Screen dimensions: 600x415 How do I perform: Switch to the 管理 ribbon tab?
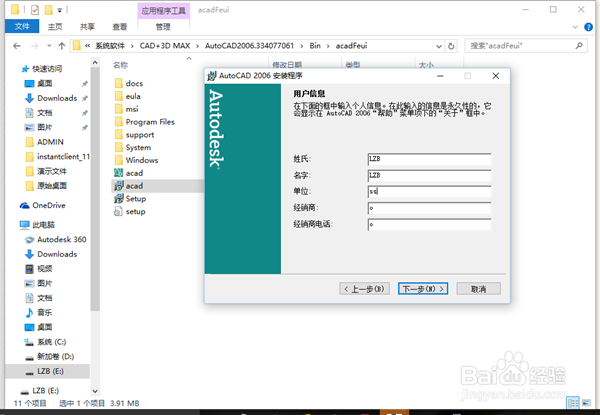(163, 26)
